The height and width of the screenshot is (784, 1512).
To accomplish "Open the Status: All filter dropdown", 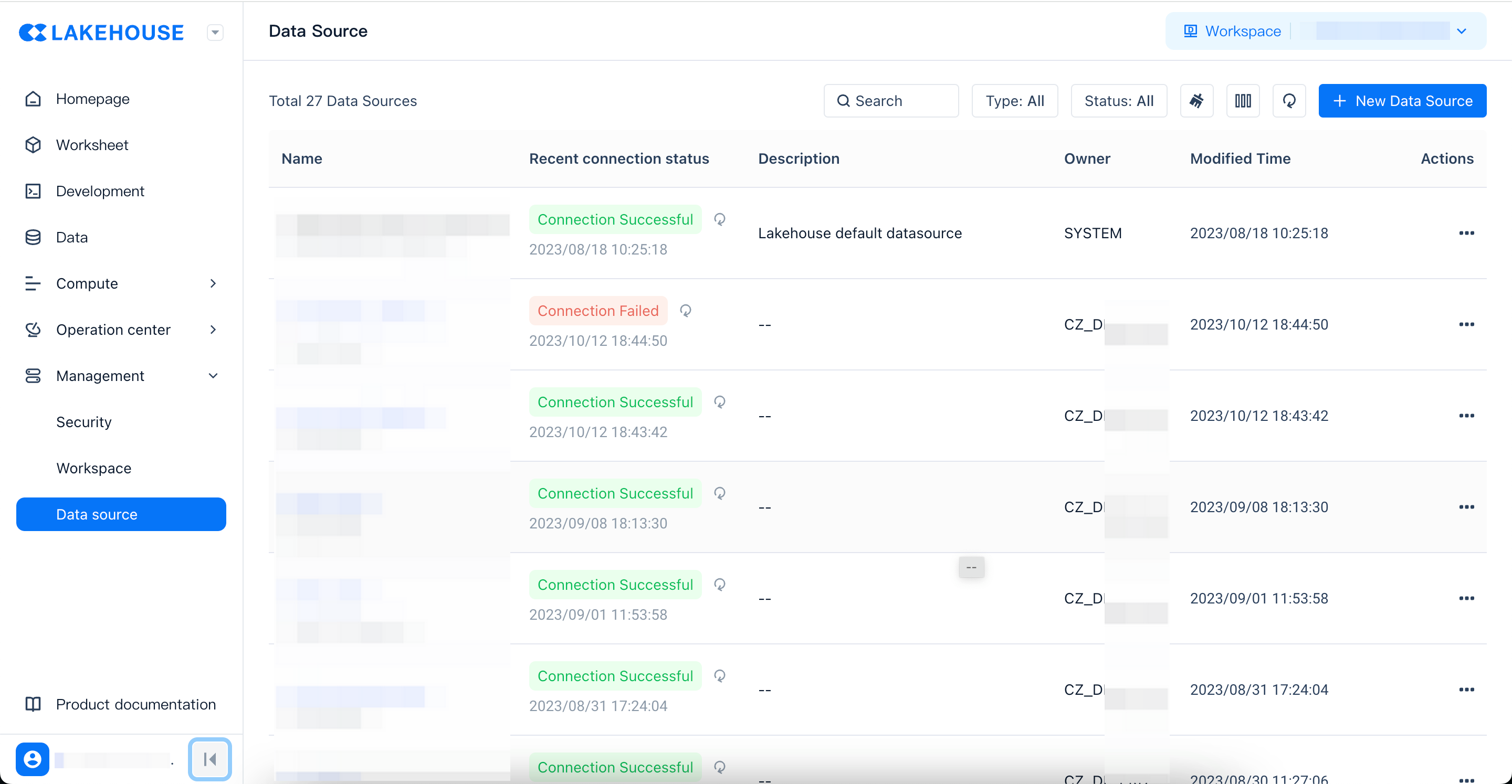I will (1118, 101).
